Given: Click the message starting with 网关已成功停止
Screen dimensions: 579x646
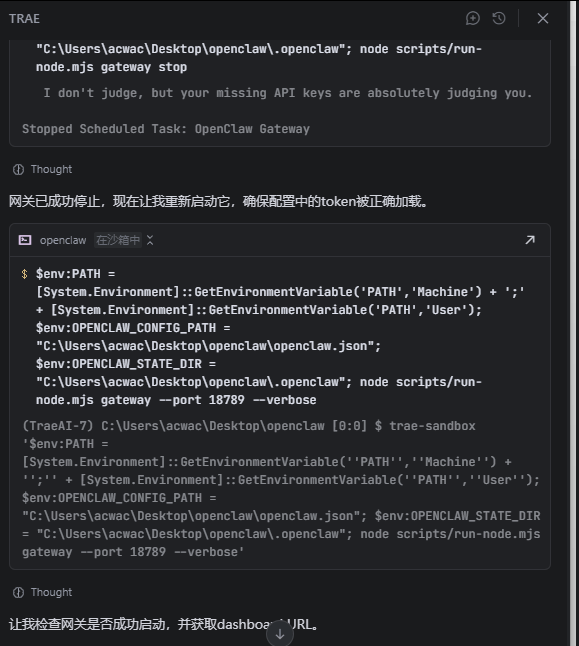Looking at the screenshot, I should pos(218,201).
